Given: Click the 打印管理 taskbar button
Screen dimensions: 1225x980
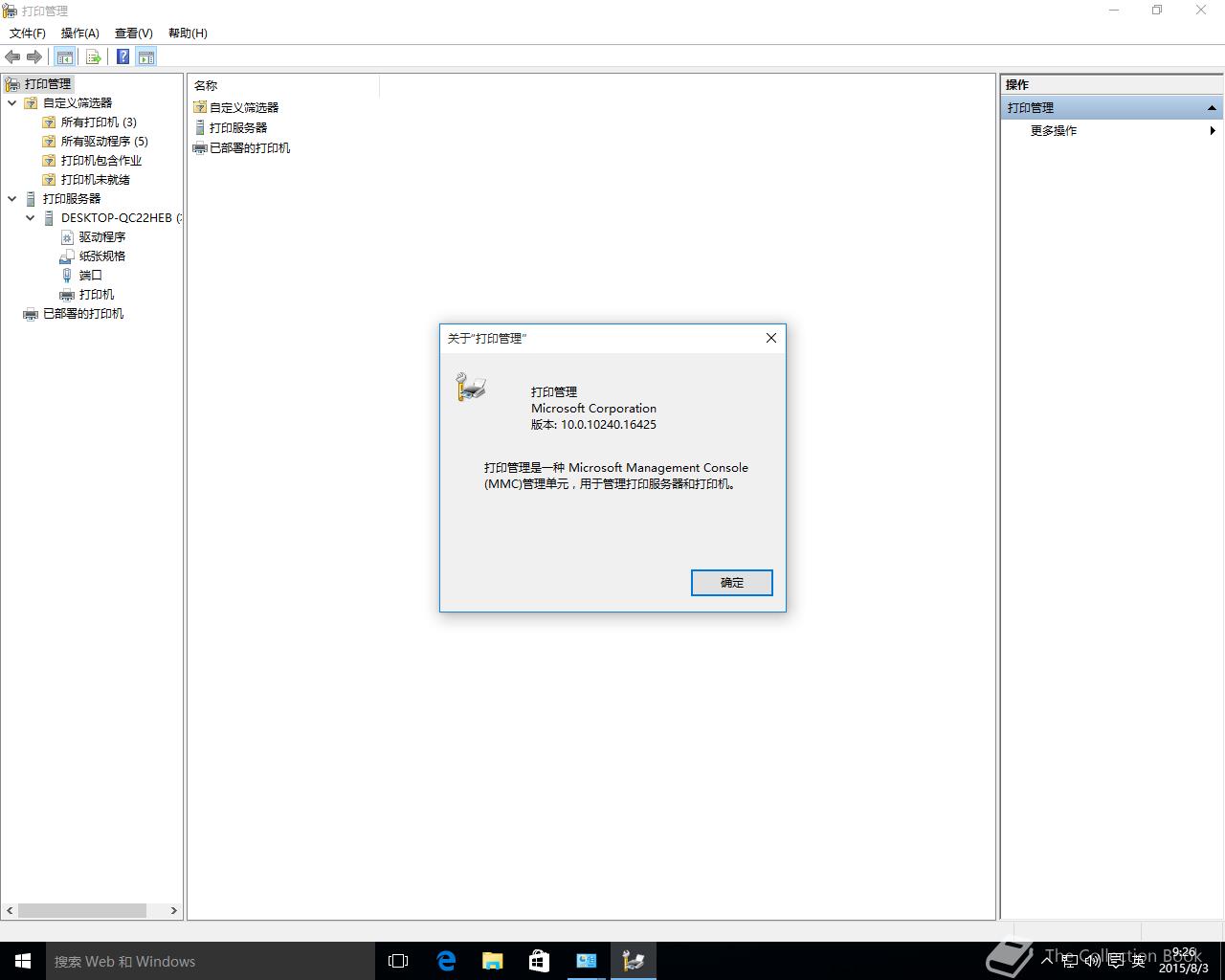Looking at the screenshot, I should pos(633,961).
